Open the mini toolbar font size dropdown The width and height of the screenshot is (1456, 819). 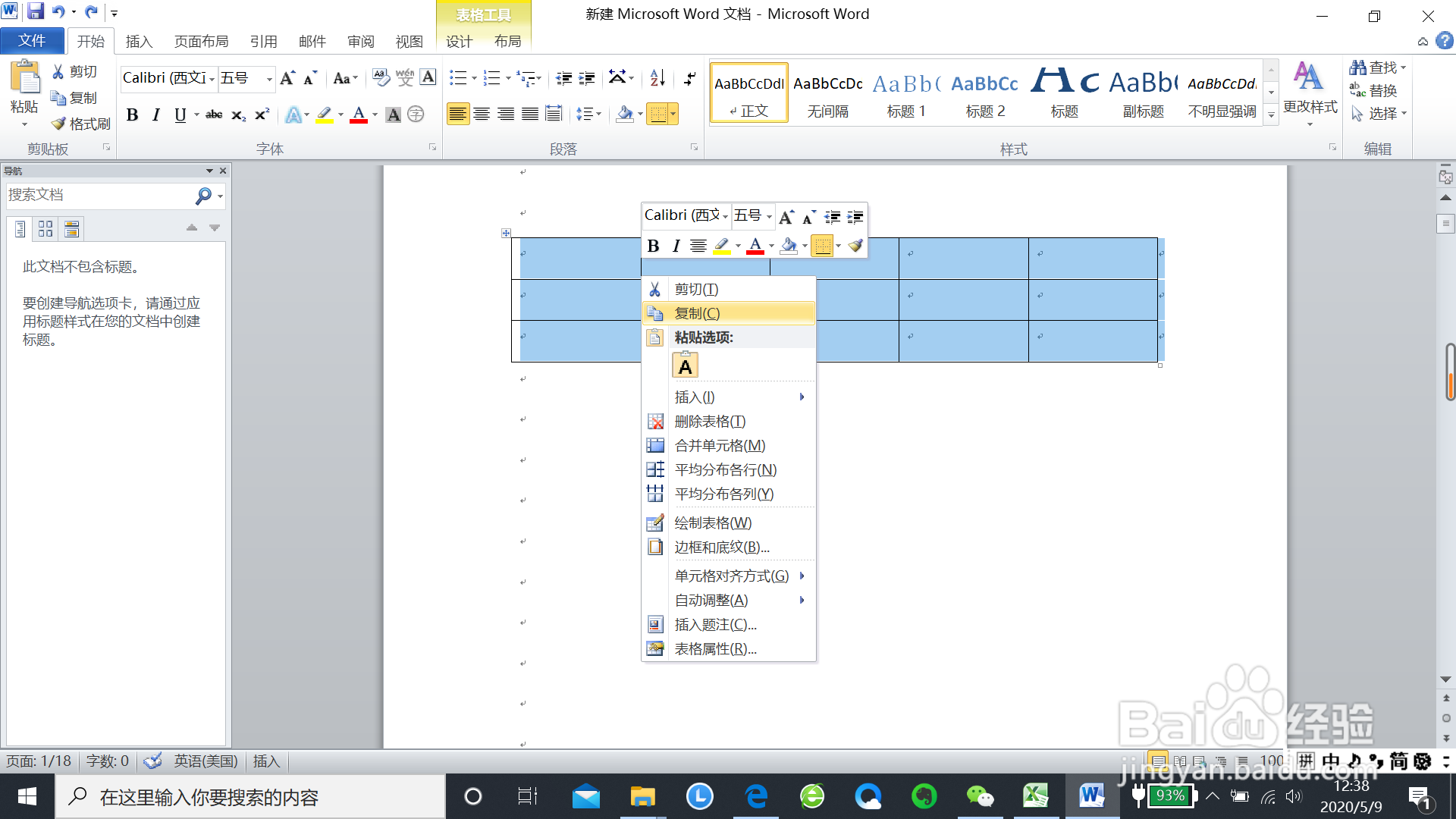769,217
